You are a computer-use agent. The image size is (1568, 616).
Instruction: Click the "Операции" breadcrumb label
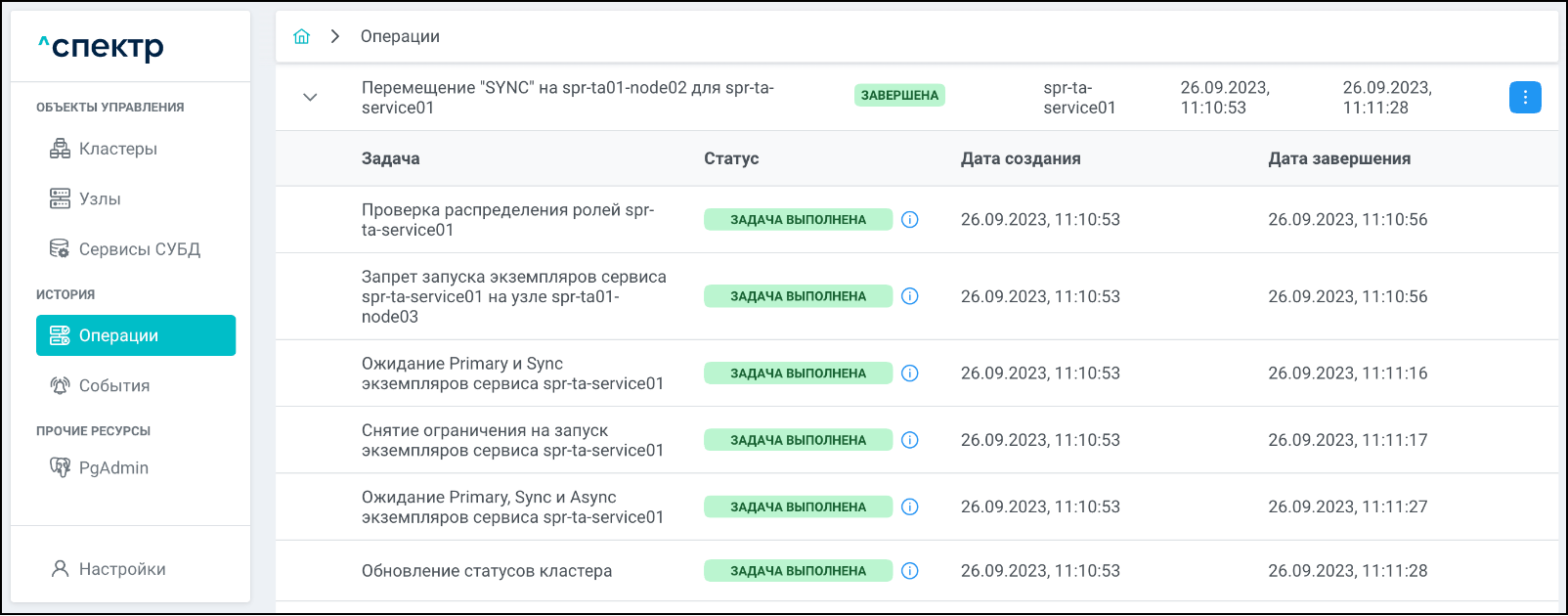point(400,36)
